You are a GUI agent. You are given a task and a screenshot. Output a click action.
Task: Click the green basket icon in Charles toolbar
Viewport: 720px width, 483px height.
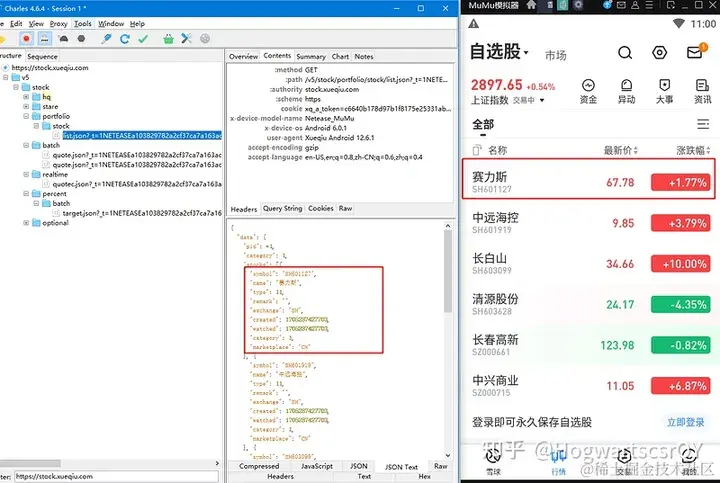169,39
